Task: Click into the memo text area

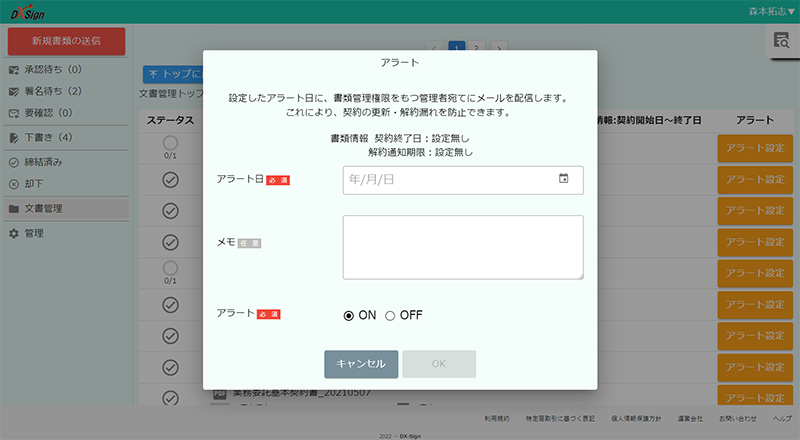Action: tap(463, 248)
